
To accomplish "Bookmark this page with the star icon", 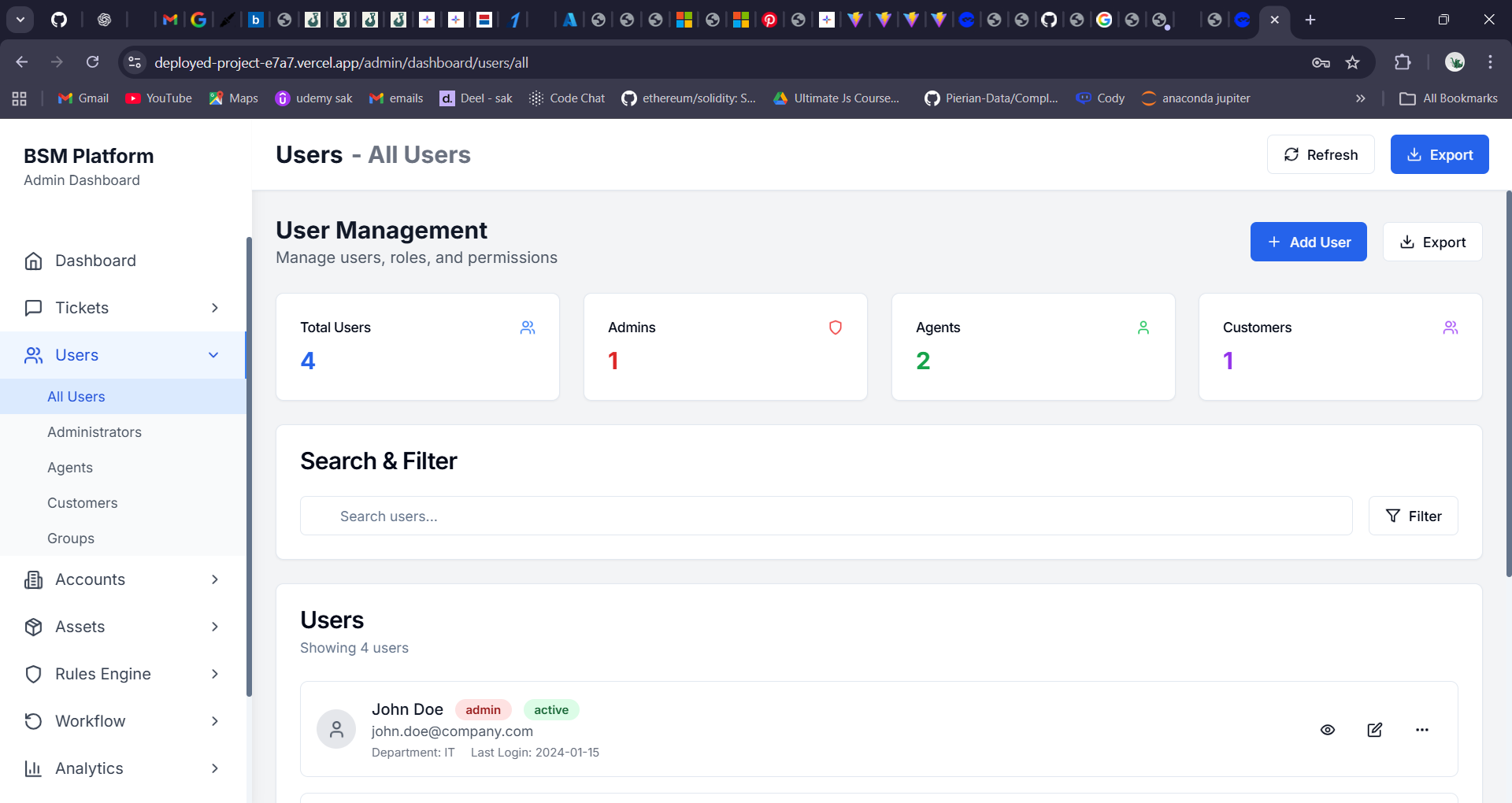I will 1353,62.
